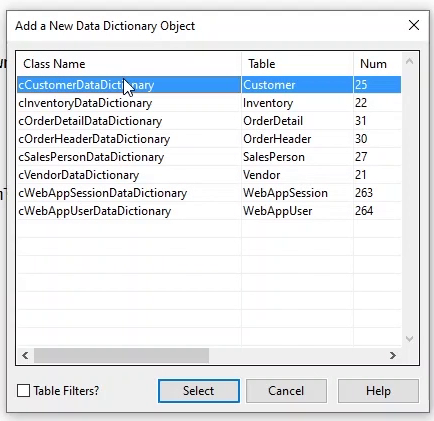Click the horizontal scrollbar left arrow
The image size is (434, 421).
(x=25, y=356)
